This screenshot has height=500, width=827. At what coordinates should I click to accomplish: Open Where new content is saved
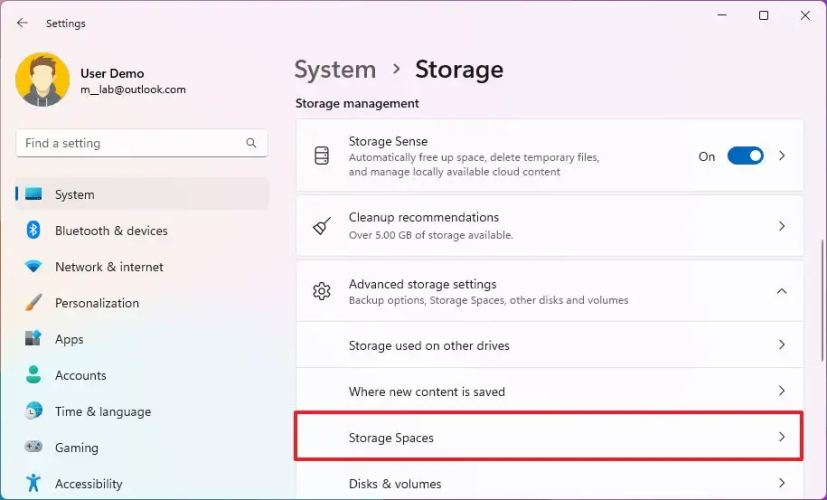click(548, 391)
